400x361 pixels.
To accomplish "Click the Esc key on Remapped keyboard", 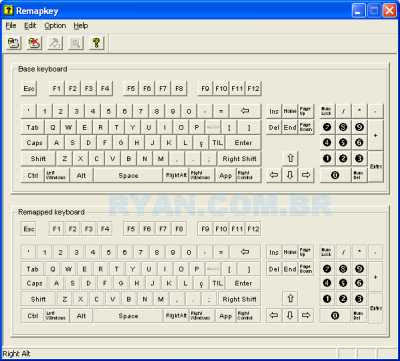I will click(29, 229).
